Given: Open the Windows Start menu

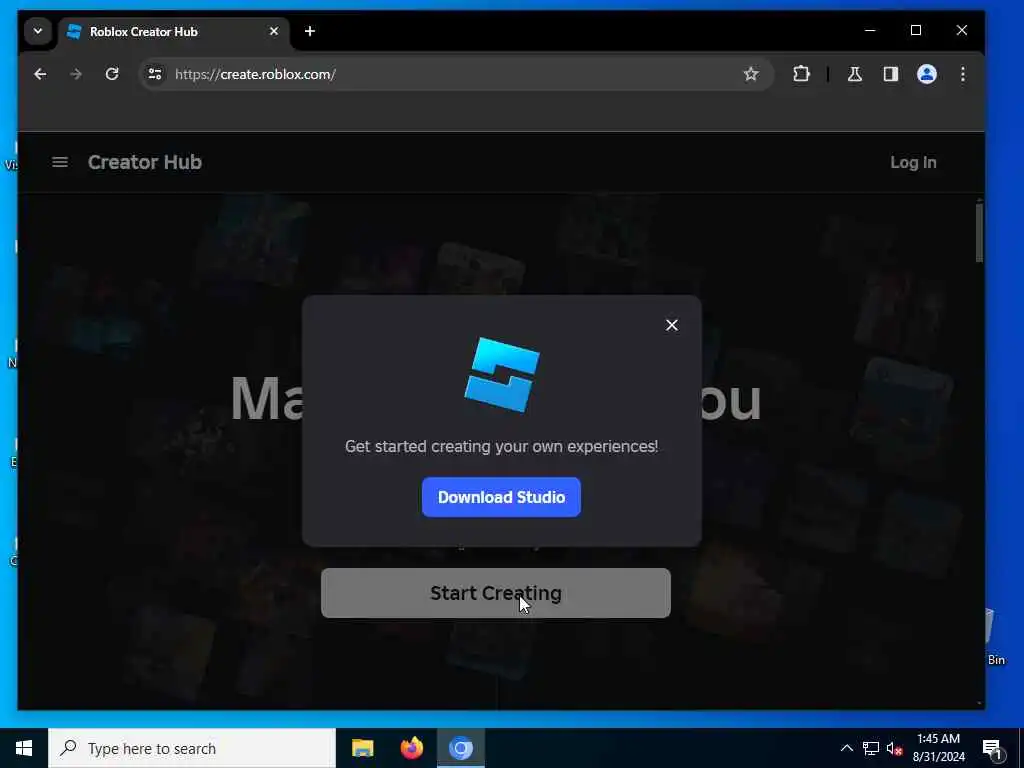Looking at the screenshot, I should tap(24, 748).
